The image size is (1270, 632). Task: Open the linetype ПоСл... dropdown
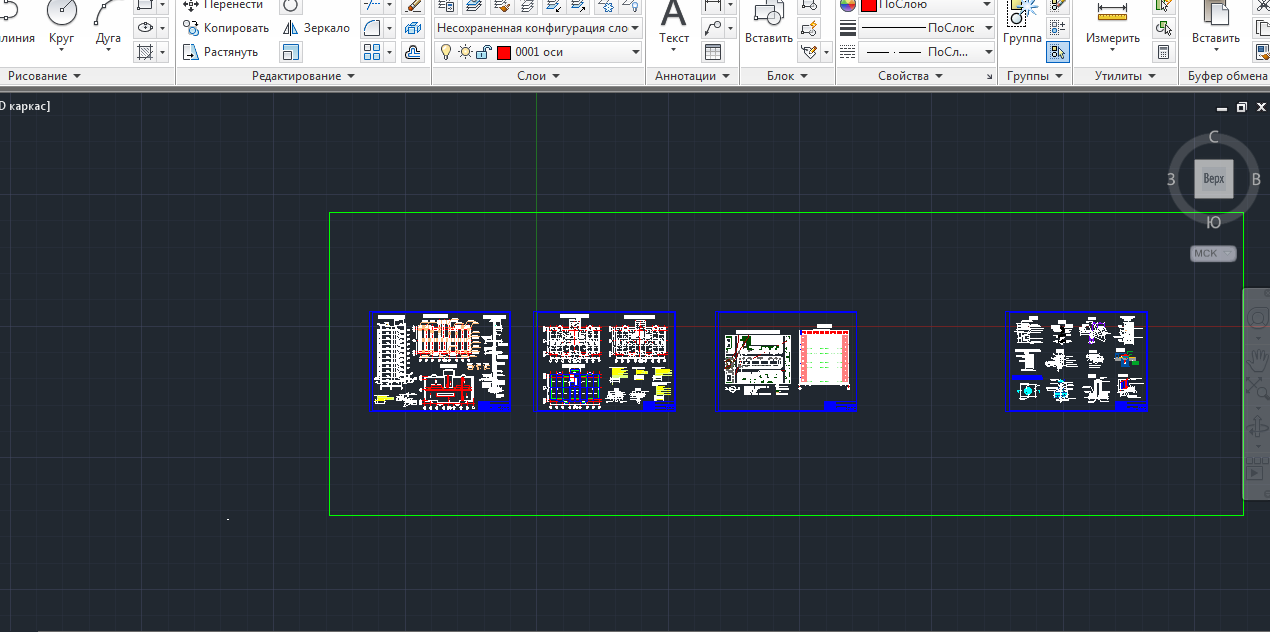[x=926, y=51]
